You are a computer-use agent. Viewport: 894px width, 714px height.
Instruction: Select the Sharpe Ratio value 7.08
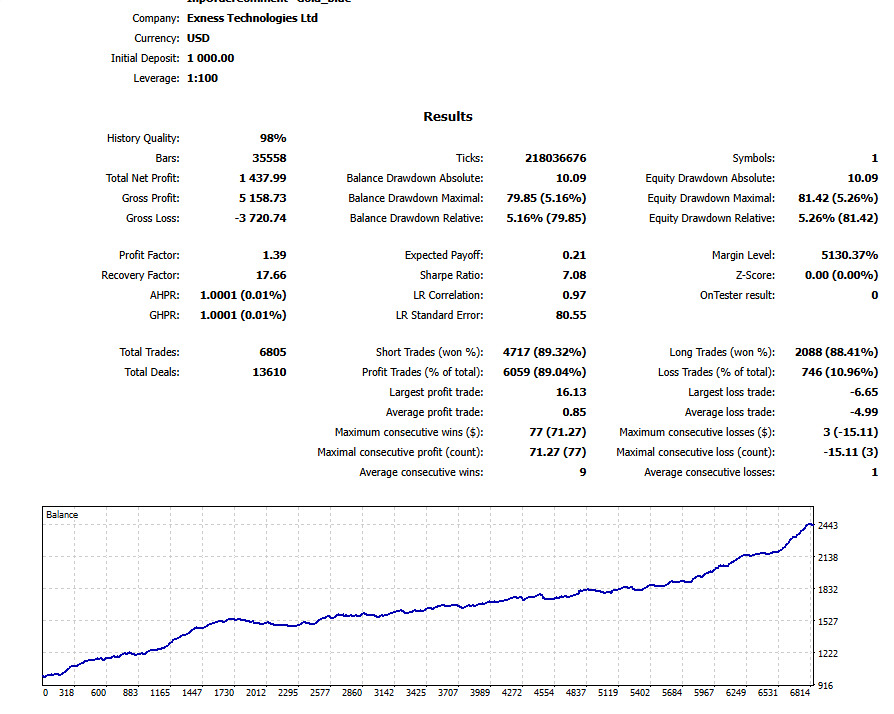click(574, 275)
